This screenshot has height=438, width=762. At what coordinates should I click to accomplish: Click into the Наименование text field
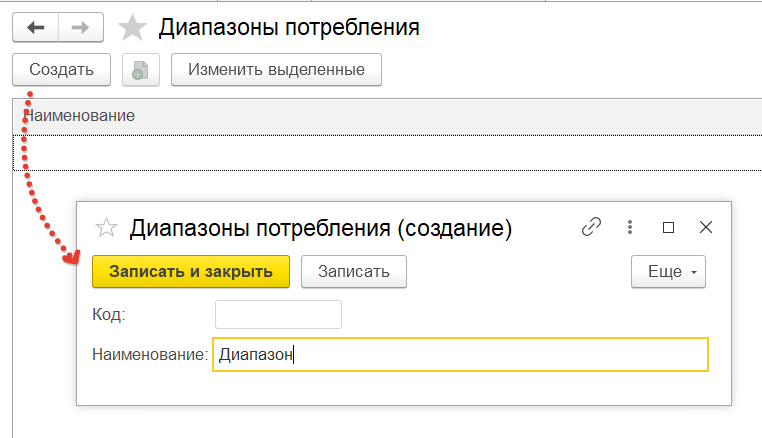point(460,355)
